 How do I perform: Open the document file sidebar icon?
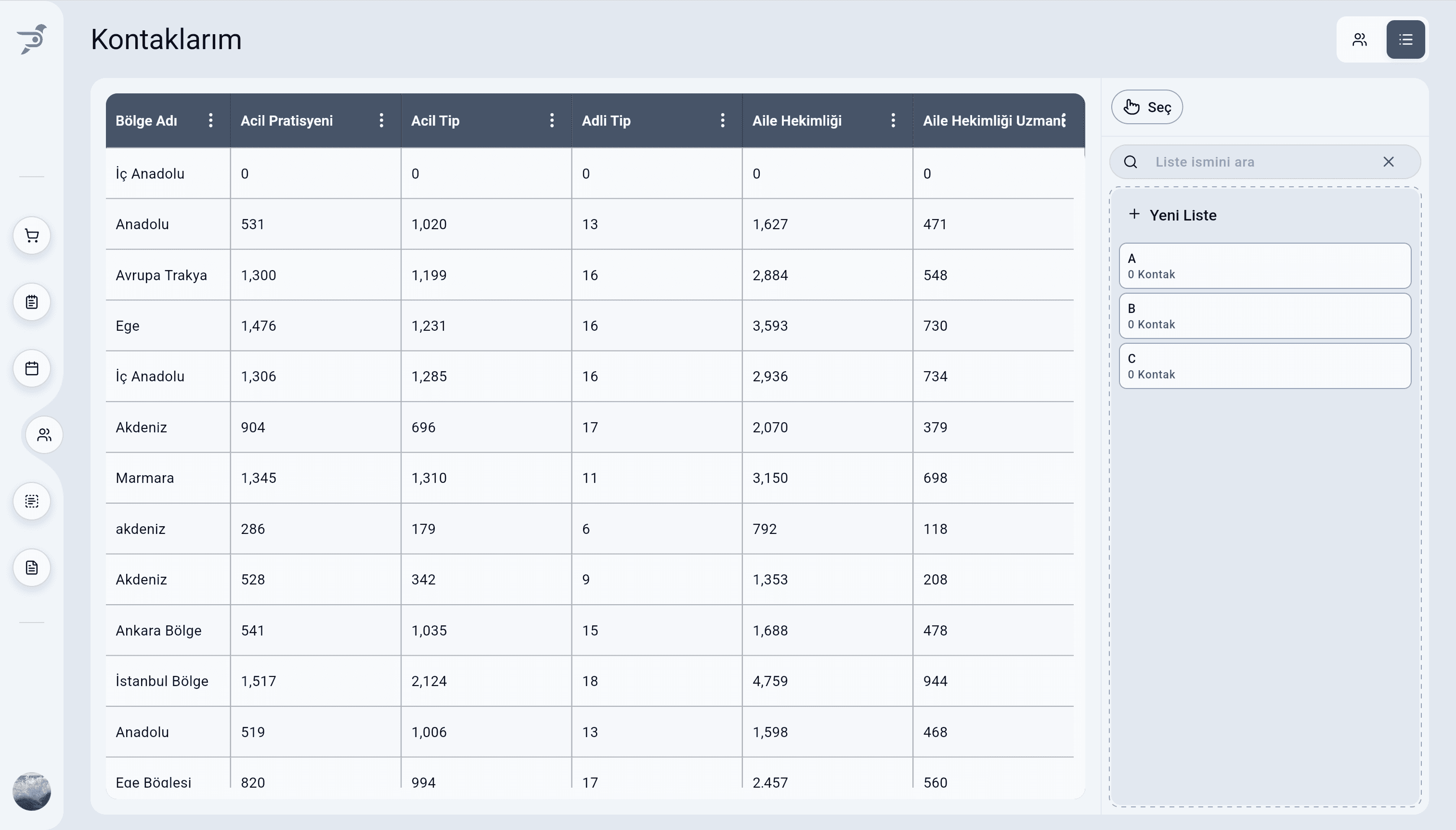pyautogui.click(x=32, y=568)
